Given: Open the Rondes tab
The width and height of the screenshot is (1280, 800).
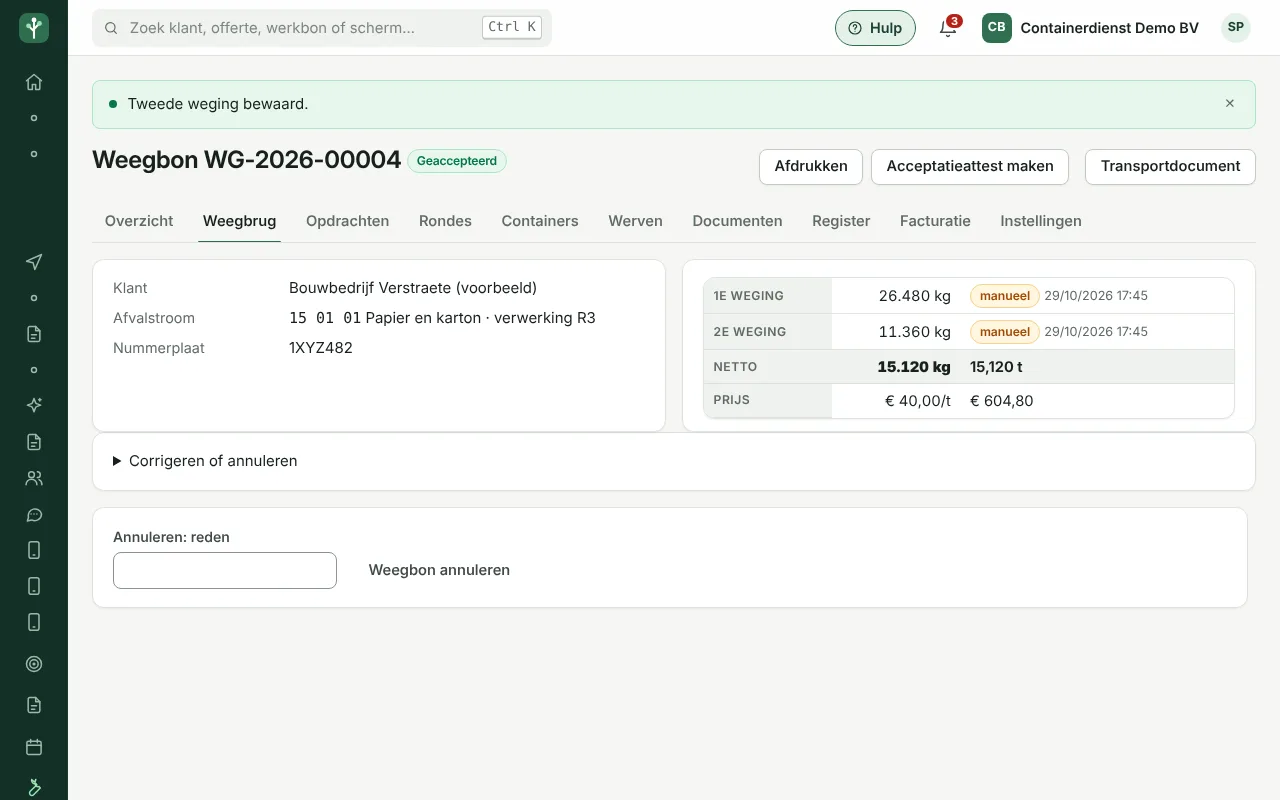Looking at the screenshot, I should [x=445, y=221].
